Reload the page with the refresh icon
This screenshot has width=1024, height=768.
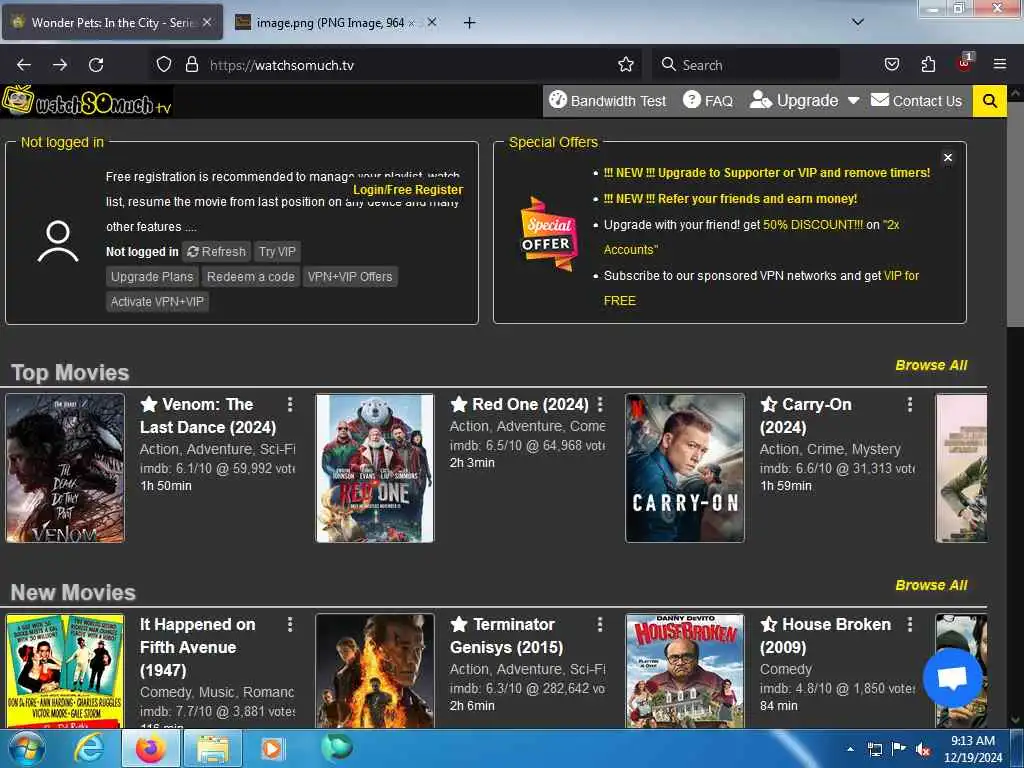click(96, 65)
